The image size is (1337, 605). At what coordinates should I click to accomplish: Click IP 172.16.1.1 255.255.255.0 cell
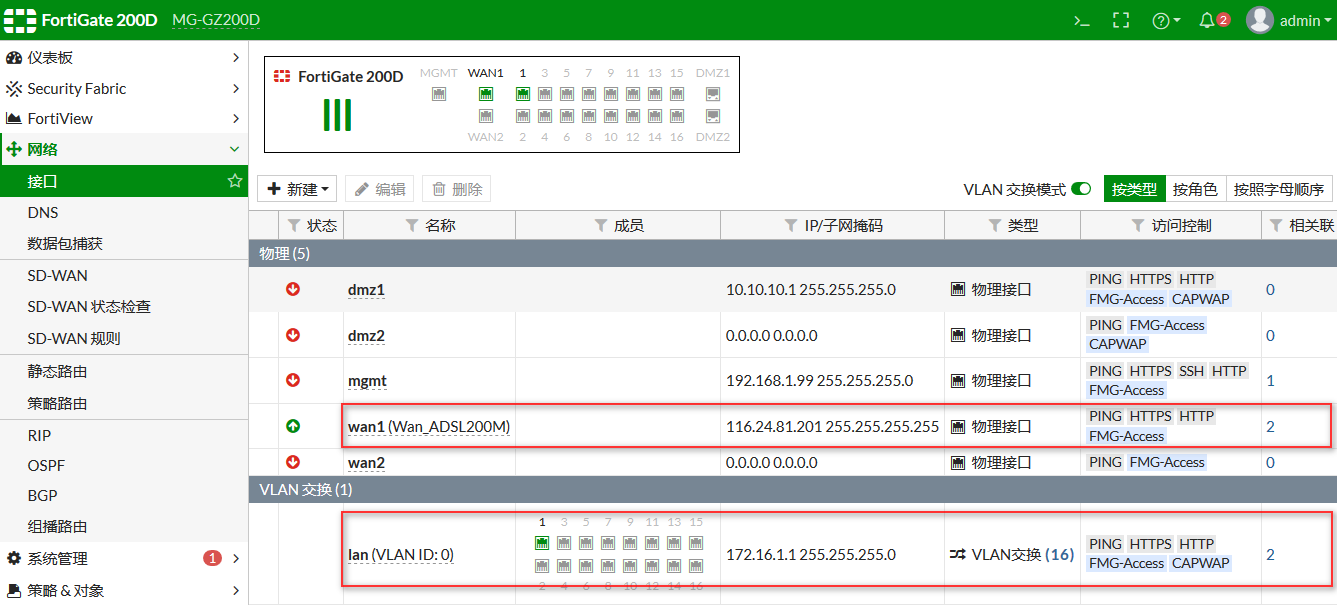811,554
